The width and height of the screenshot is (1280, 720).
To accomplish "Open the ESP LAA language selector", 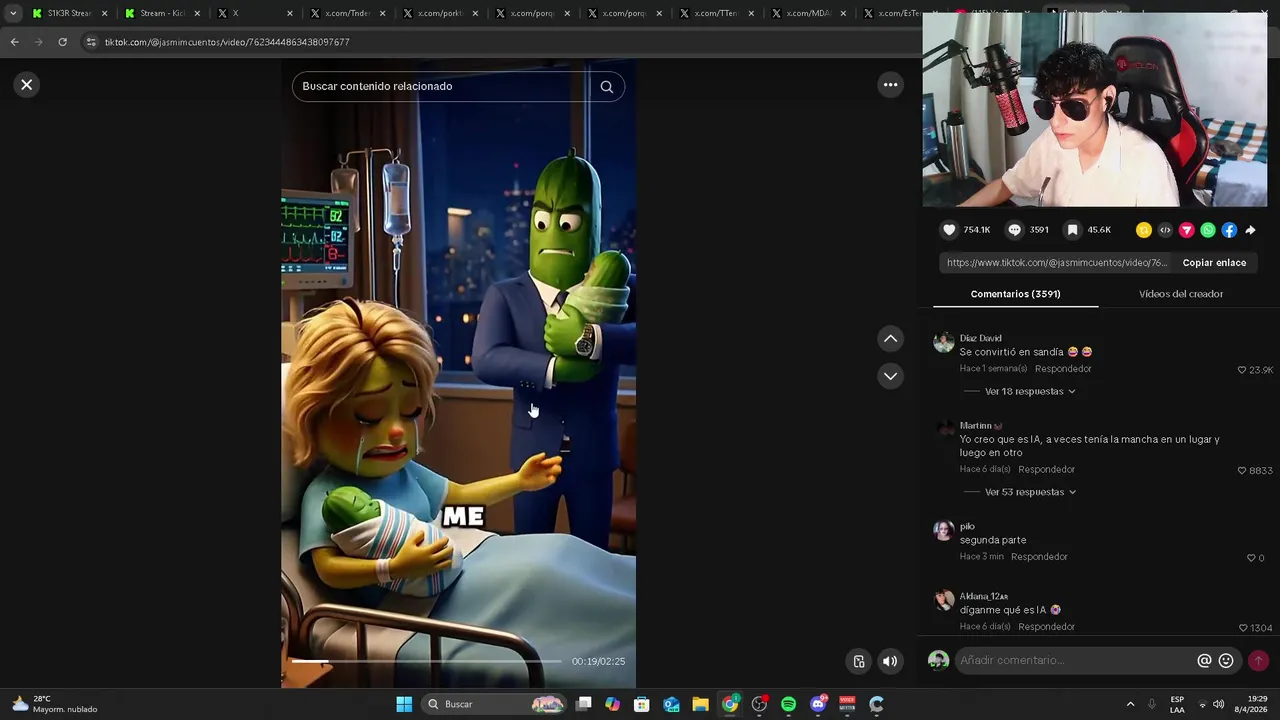I will tap(1177, 705).
